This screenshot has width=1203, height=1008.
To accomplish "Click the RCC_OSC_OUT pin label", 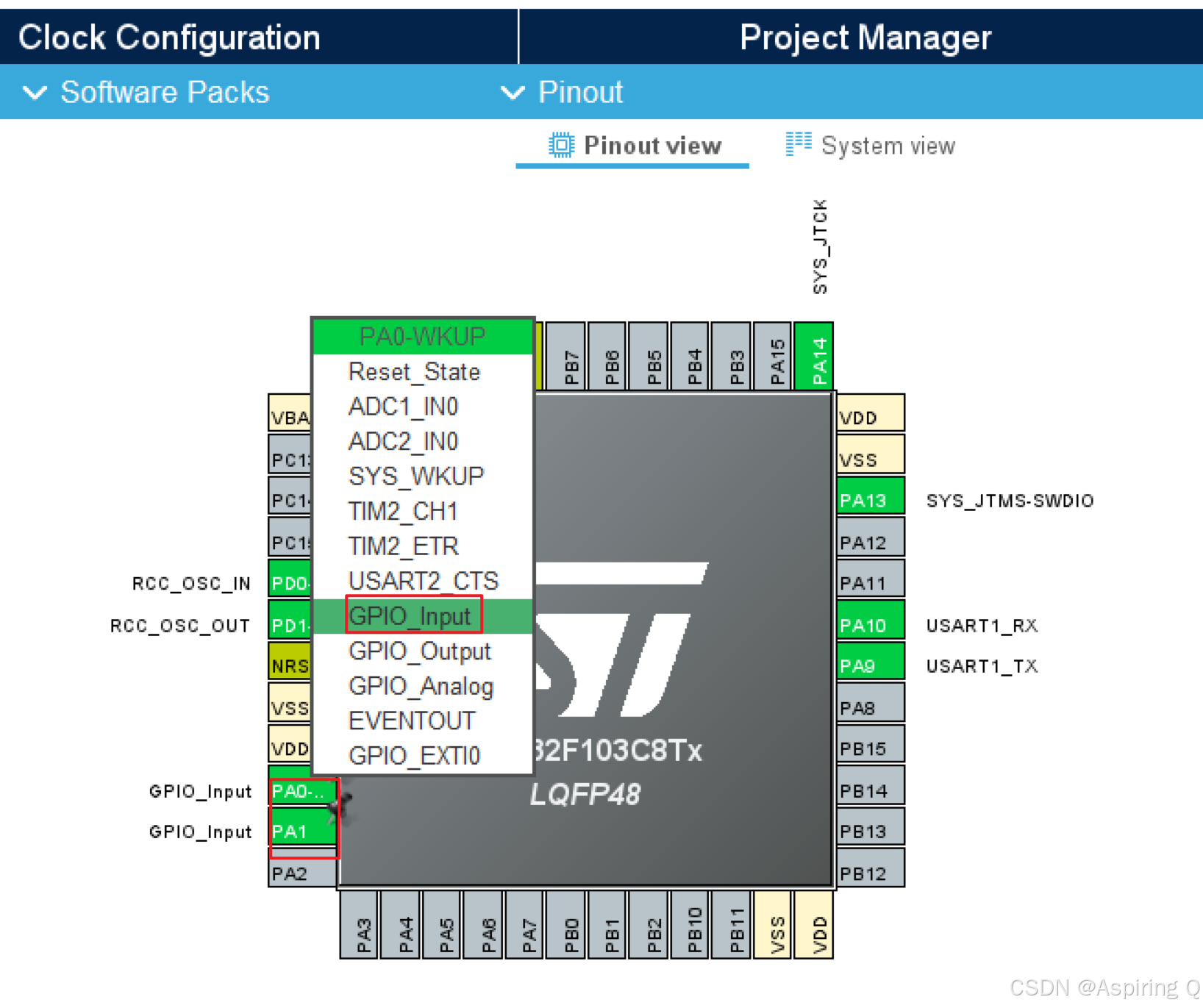I will click(x=180, y=626).
